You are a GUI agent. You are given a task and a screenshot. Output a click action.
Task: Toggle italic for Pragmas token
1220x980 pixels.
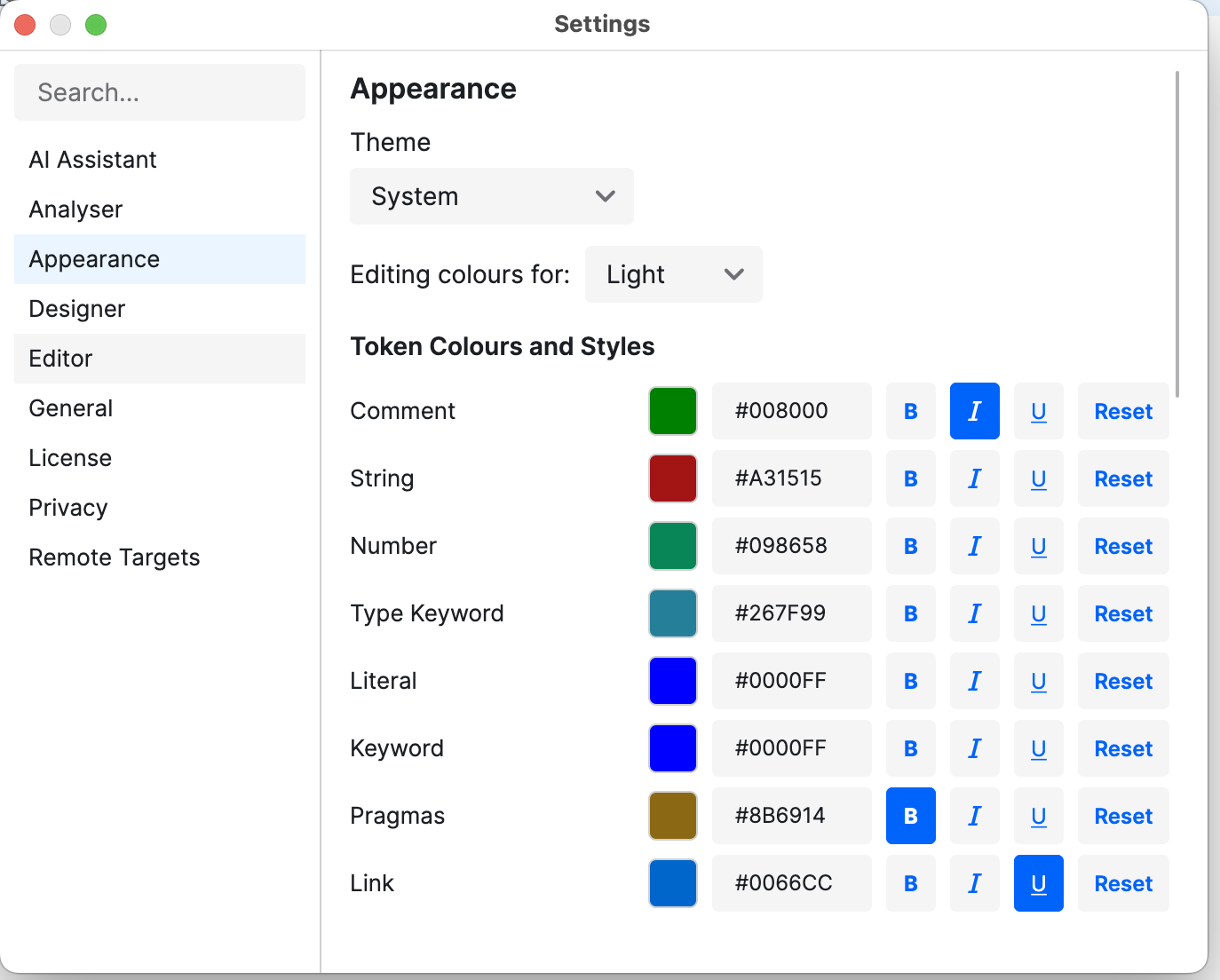(x=974, y=816)
